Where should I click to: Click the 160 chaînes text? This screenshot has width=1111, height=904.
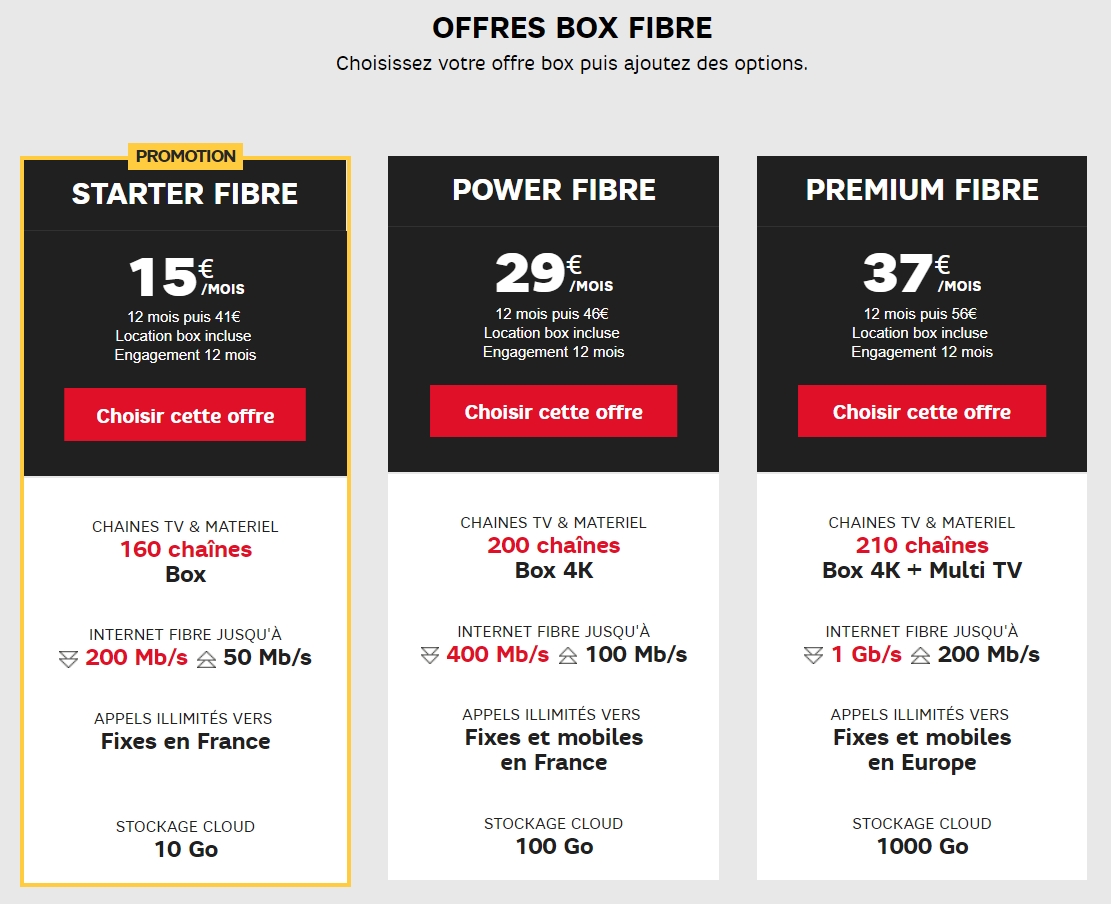click(186, 549)
